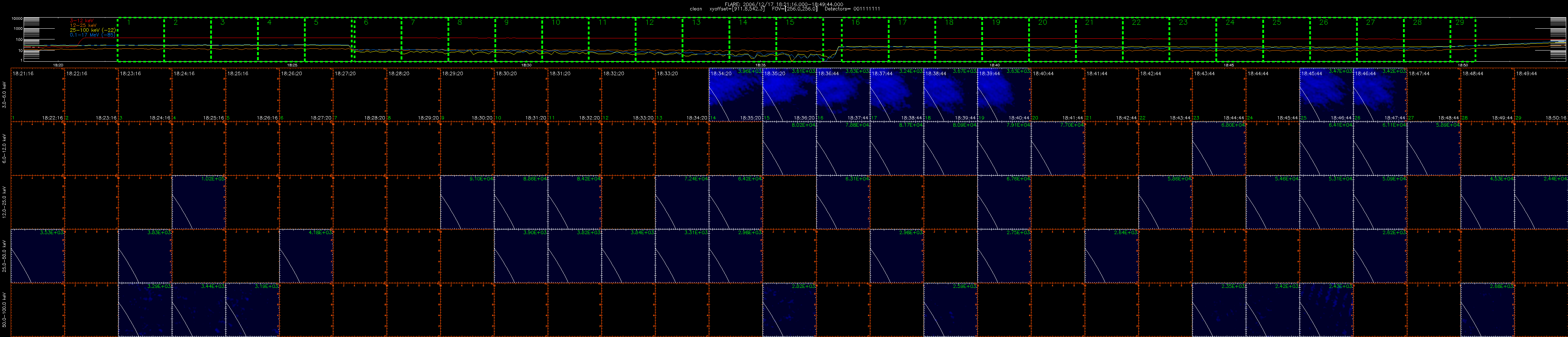Click the 'clean' algorithm label
1568x337 pixels.
[696, 9]
